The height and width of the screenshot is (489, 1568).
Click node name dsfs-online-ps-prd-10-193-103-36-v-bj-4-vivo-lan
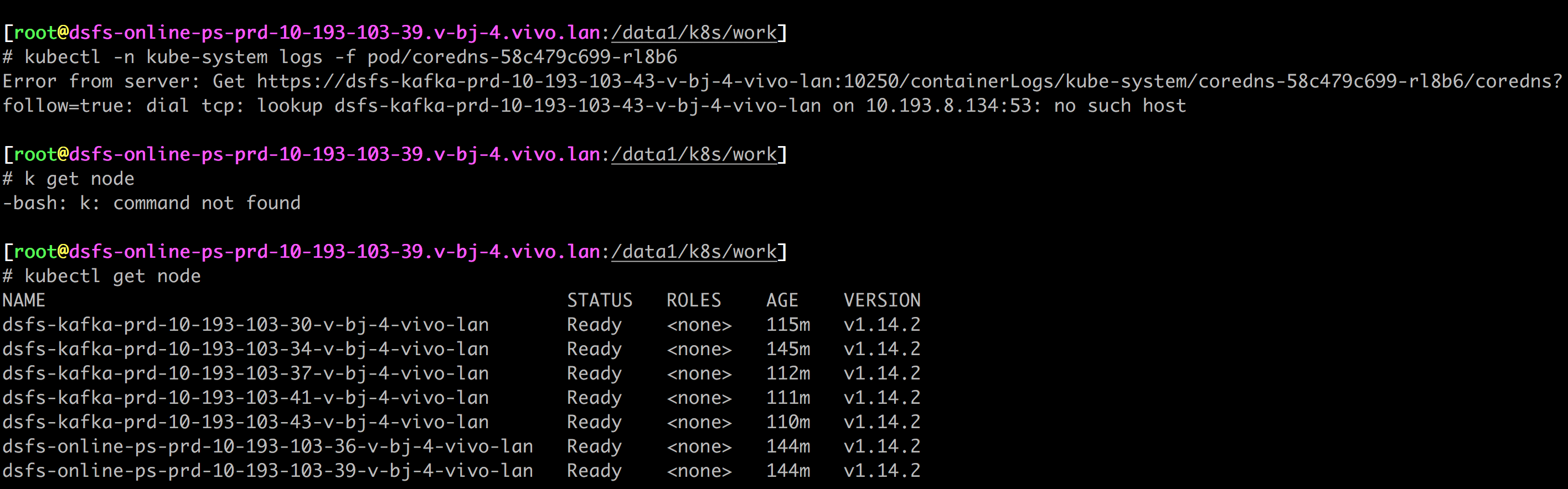[x=268, y=446]
